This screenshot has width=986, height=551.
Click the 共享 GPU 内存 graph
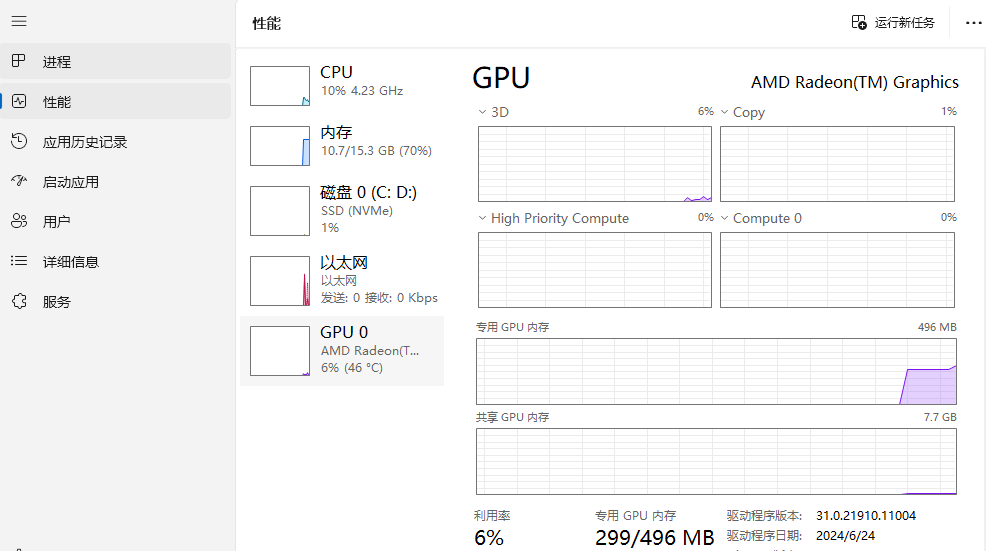(716, 462)
